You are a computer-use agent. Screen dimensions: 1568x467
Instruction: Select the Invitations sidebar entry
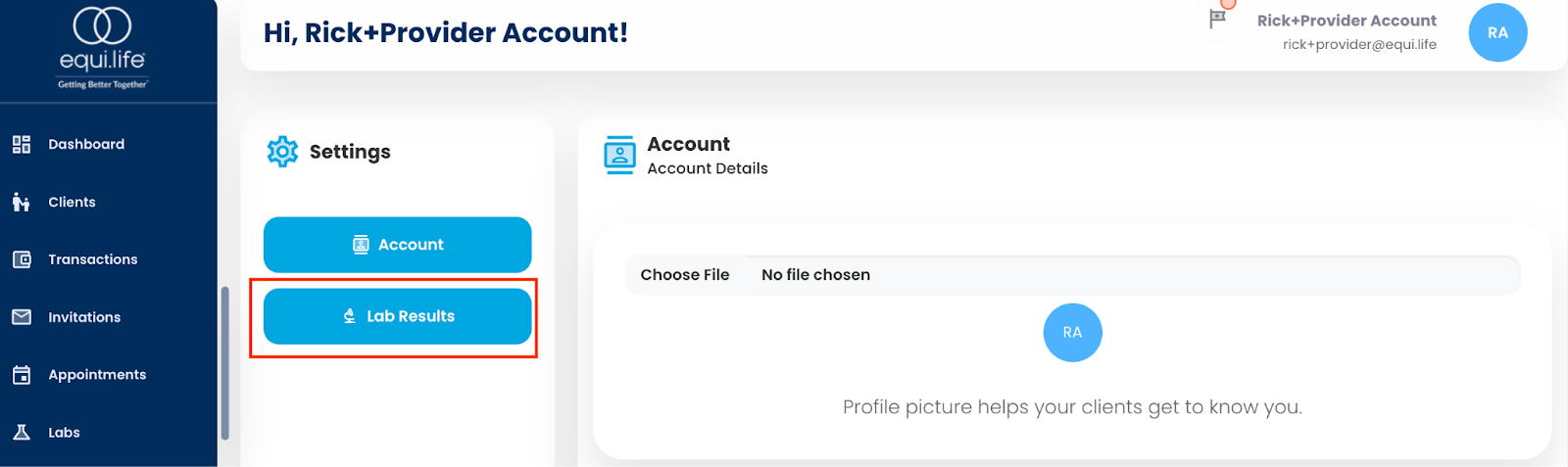point(84,317)
